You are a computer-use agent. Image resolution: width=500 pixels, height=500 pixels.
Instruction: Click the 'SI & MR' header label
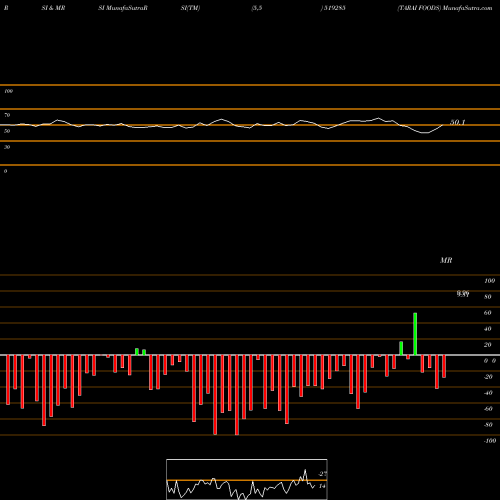point(53,8)
